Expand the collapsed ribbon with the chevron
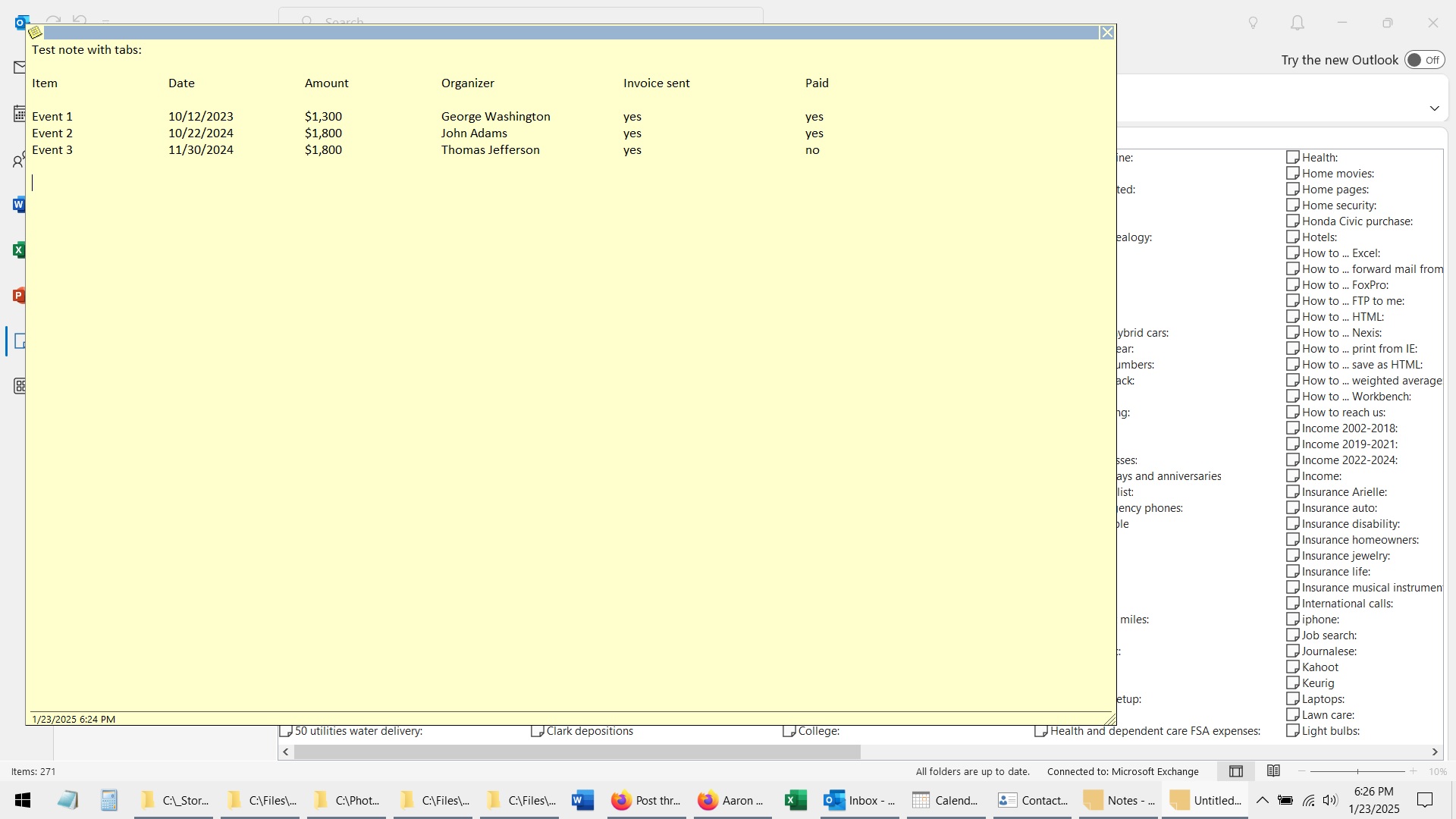The height and width of the screenshot is (819, 1456). (1434, 108)
